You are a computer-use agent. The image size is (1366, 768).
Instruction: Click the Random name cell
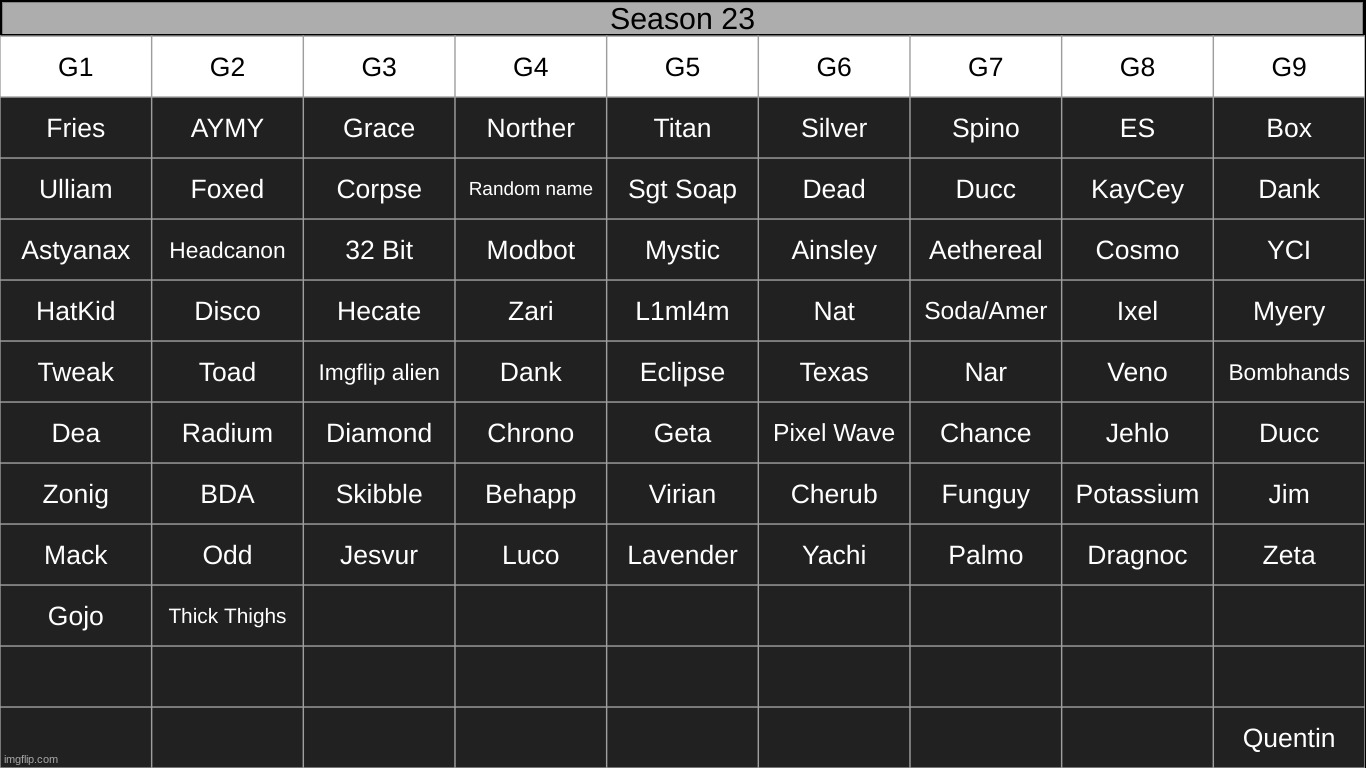[x=530, y=189]
